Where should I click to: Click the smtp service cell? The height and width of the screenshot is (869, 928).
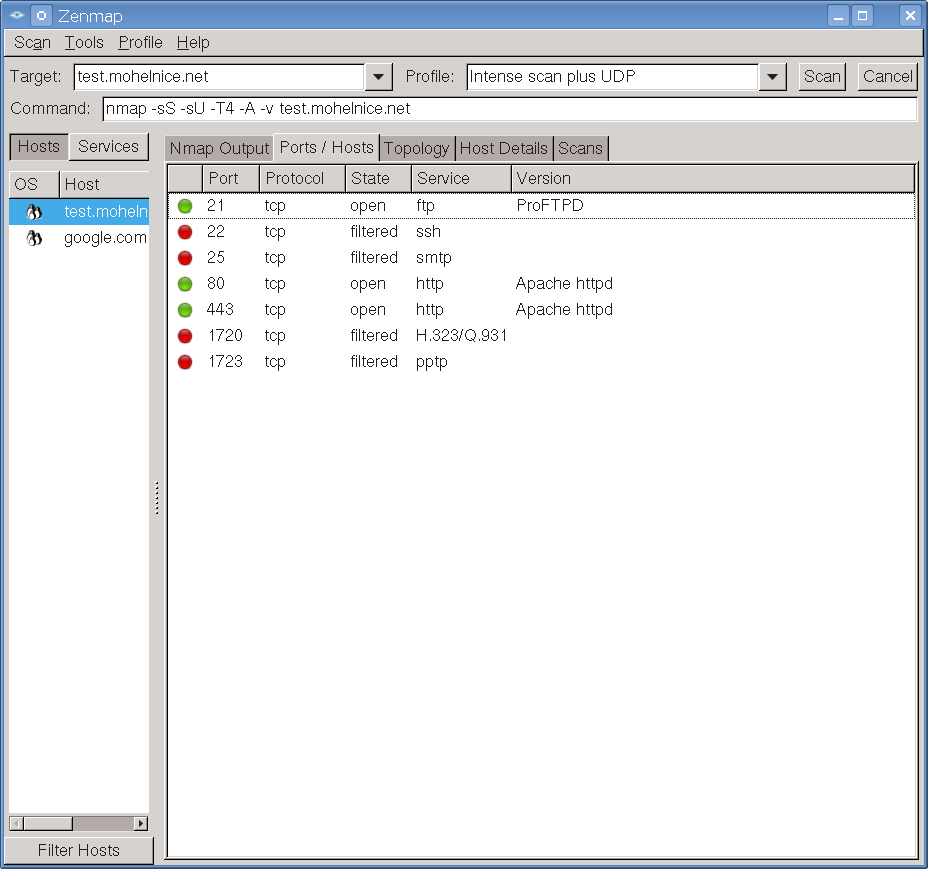tap(434, 258)
